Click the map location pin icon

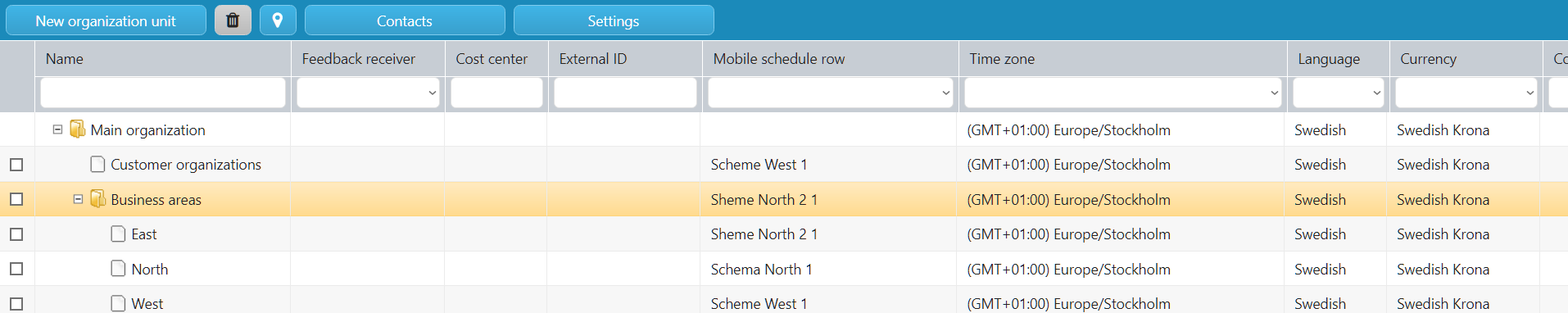click(x=278, y=20)
